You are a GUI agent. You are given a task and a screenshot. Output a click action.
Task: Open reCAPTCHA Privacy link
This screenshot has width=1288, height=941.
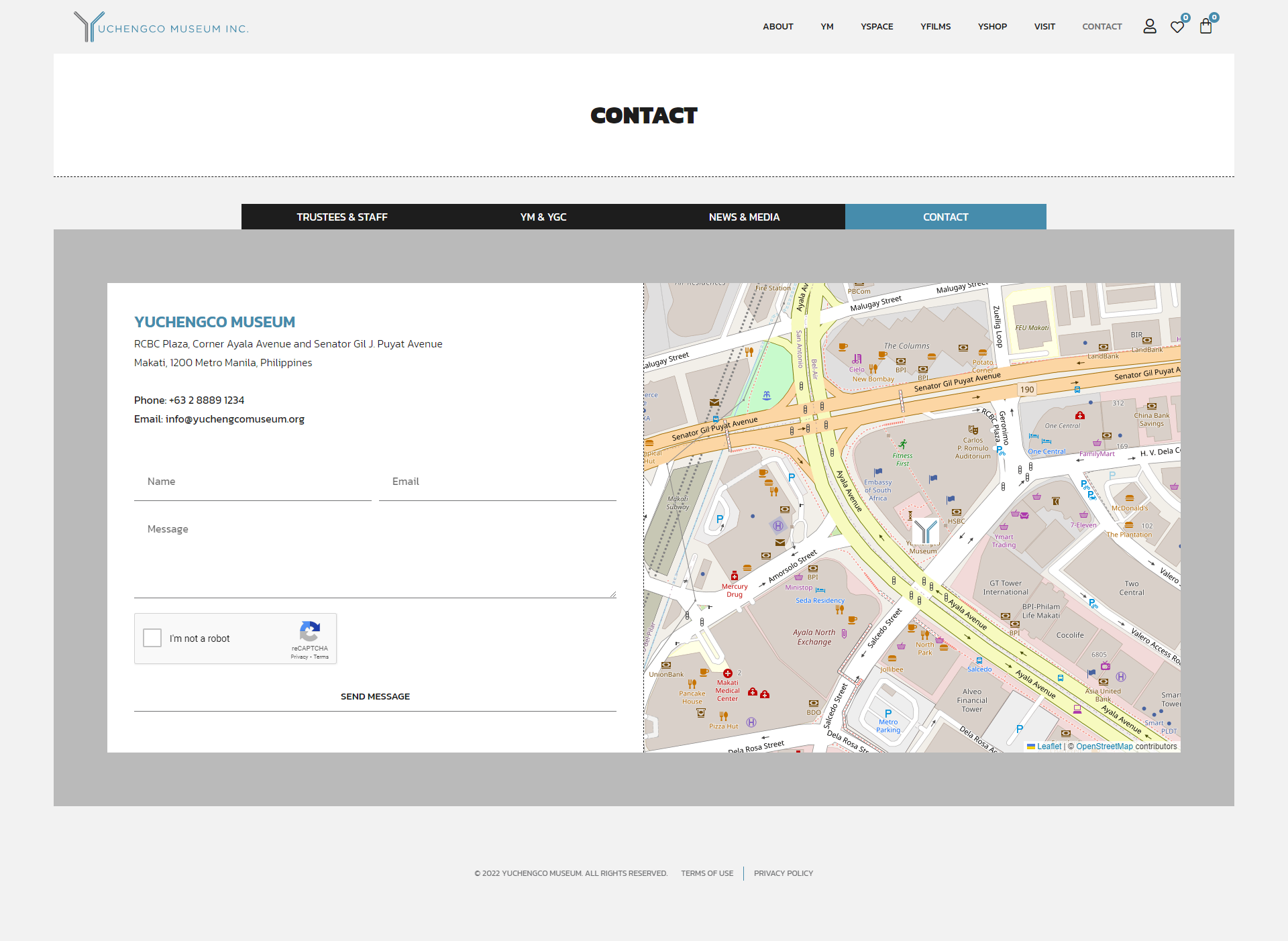pyautogui.click(x=299, y=657)
